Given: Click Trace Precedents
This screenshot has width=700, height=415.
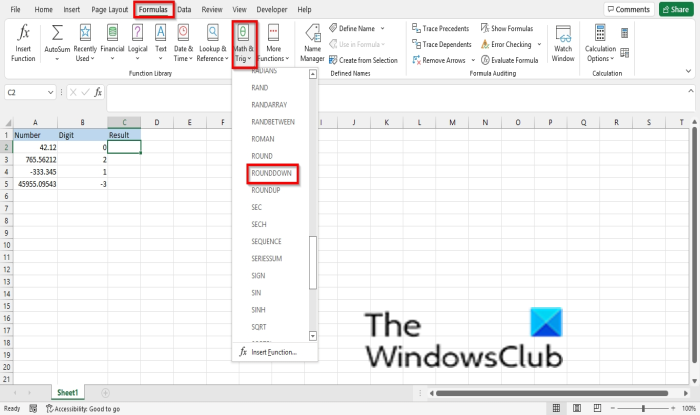Looking at the screenshot, I should point(441,29).
